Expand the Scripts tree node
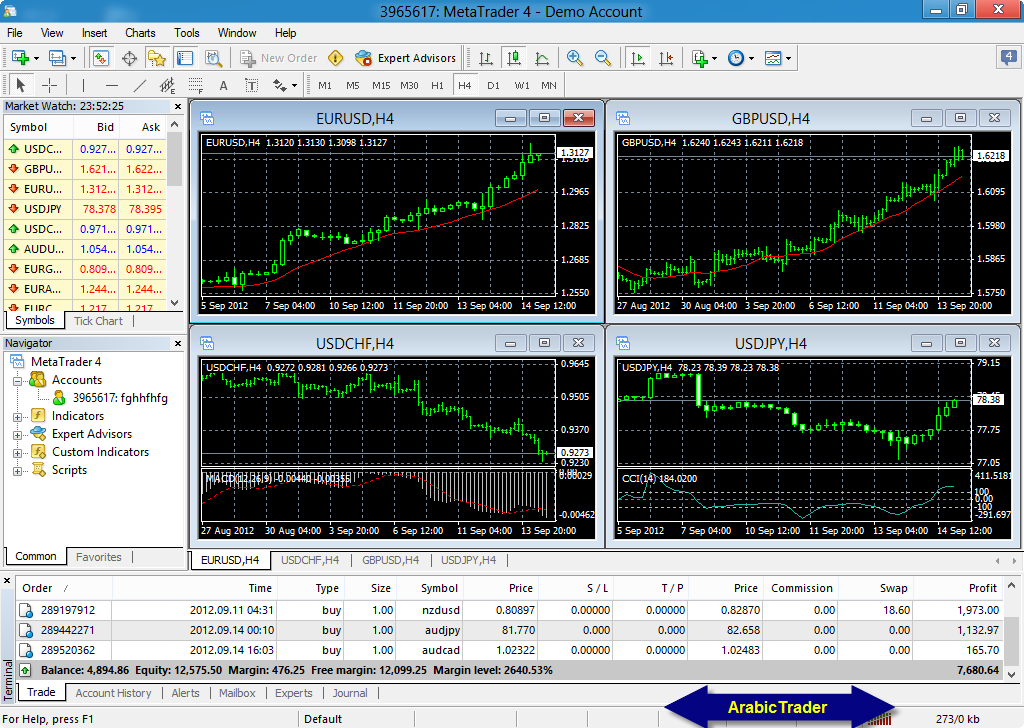The height and width of the screenshot is (728, 1024). tap(18, 471)
